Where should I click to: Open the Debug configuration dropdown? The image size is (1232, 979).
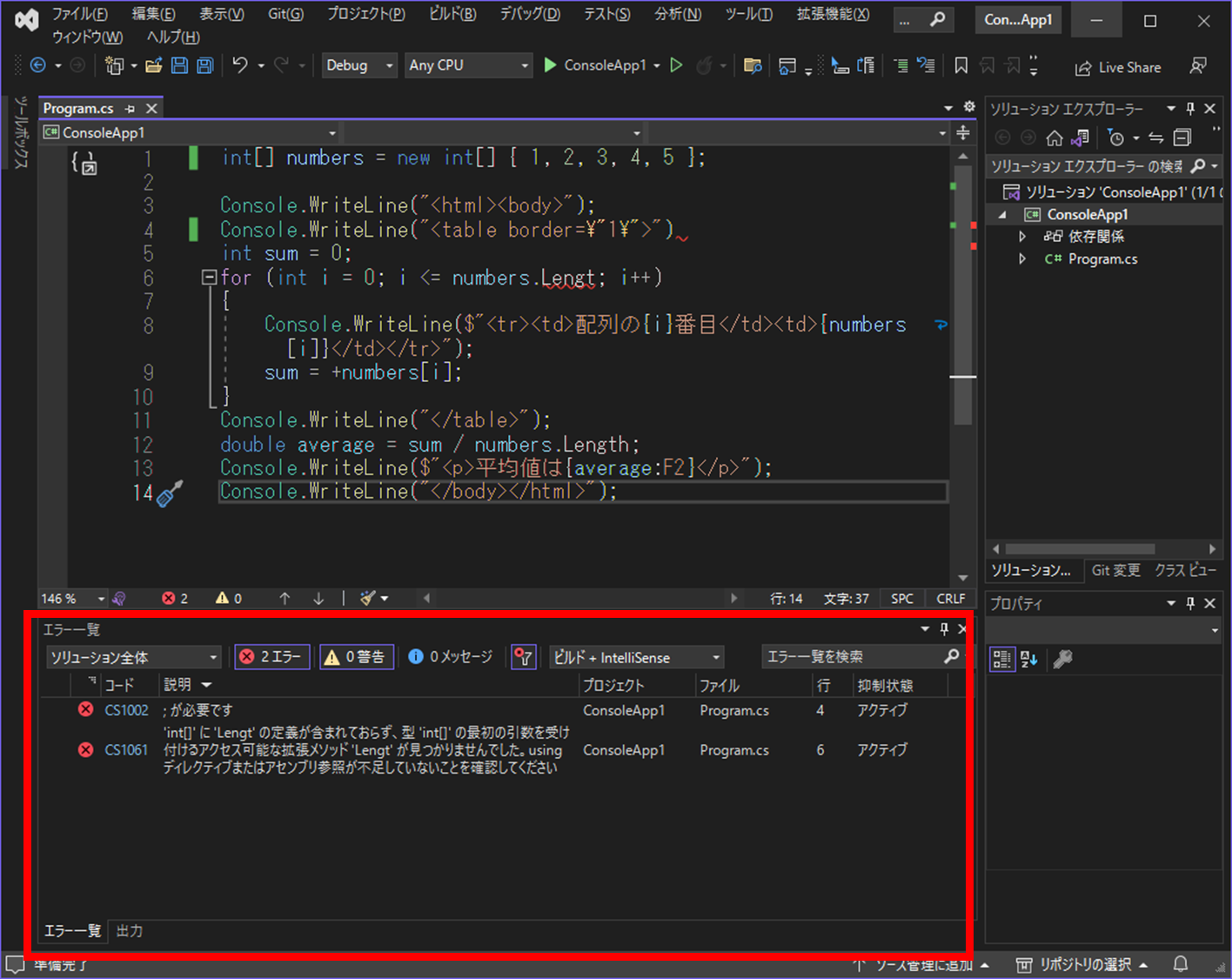pos(359,65)
